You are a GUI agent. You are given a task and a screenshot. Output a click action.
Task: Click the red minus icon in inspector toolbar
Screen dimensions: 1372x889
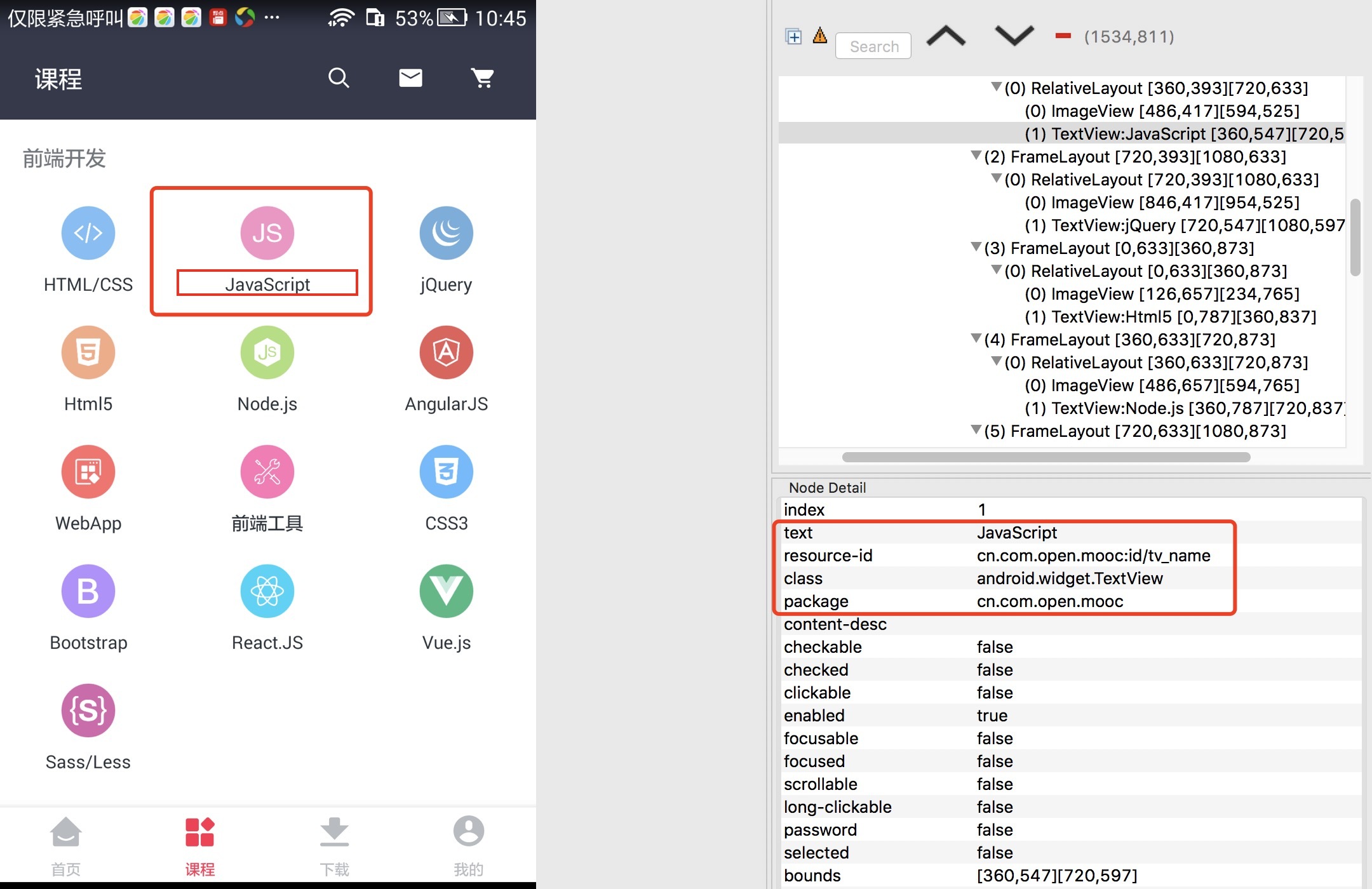coord(1063,36)
